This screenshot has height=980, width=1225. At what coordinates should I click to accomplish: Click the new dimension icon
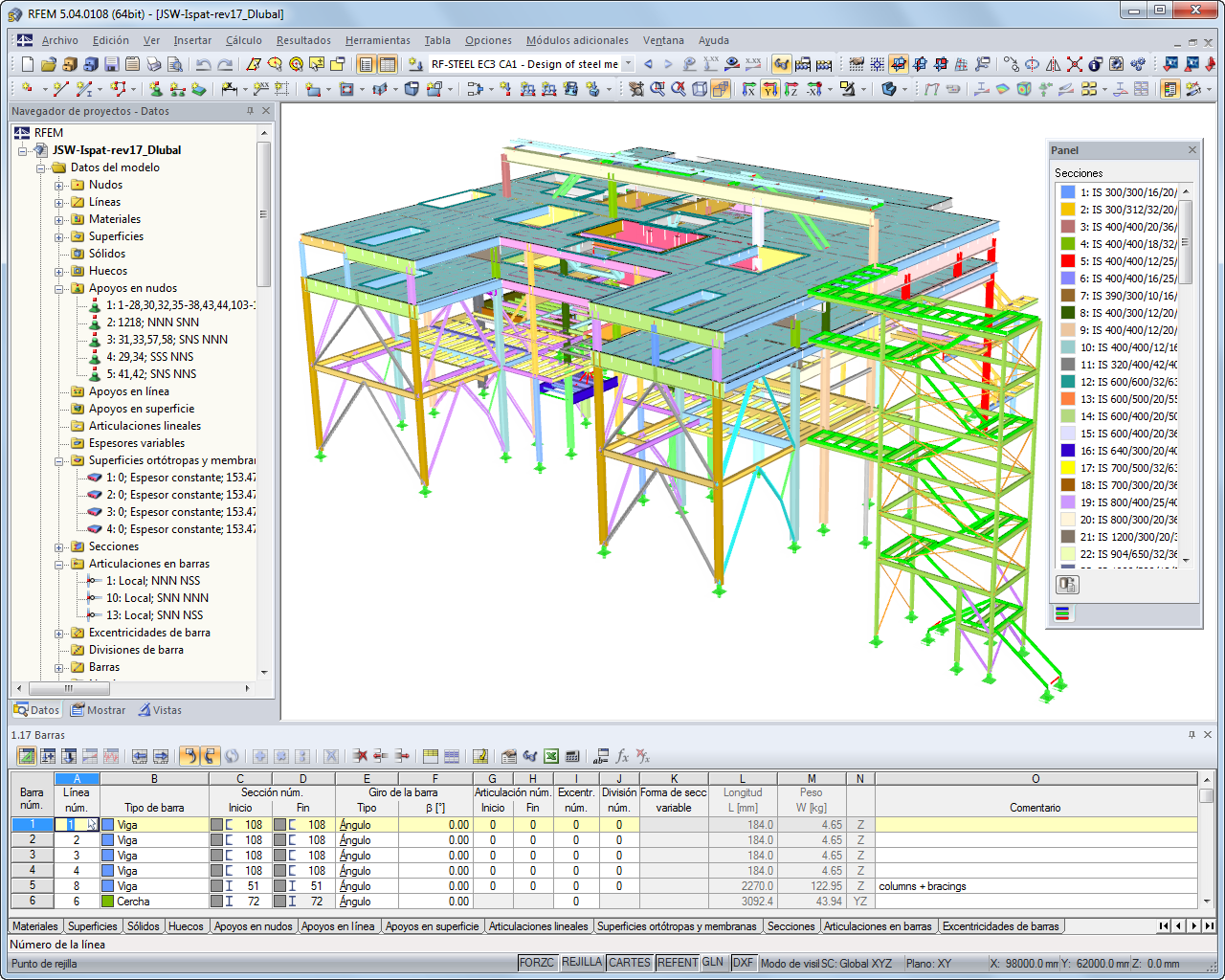(x=230, y=89)
